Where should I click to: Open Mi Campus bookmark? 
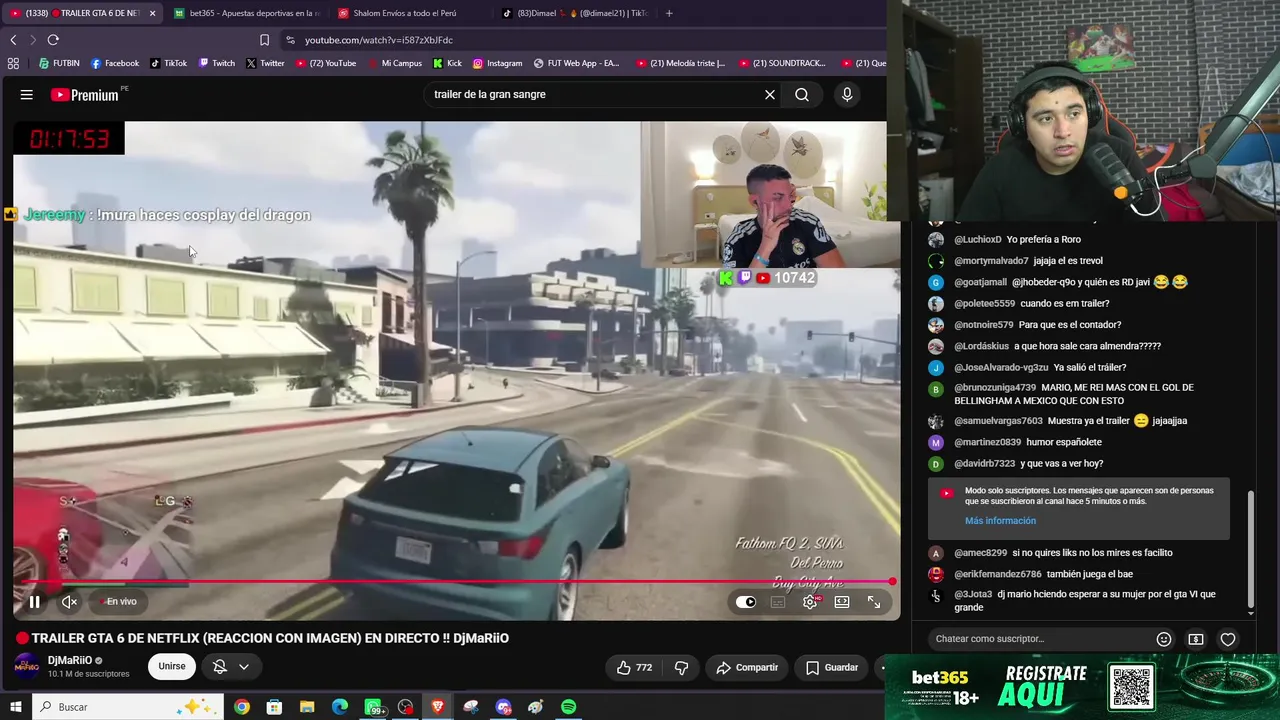point(395,63)
